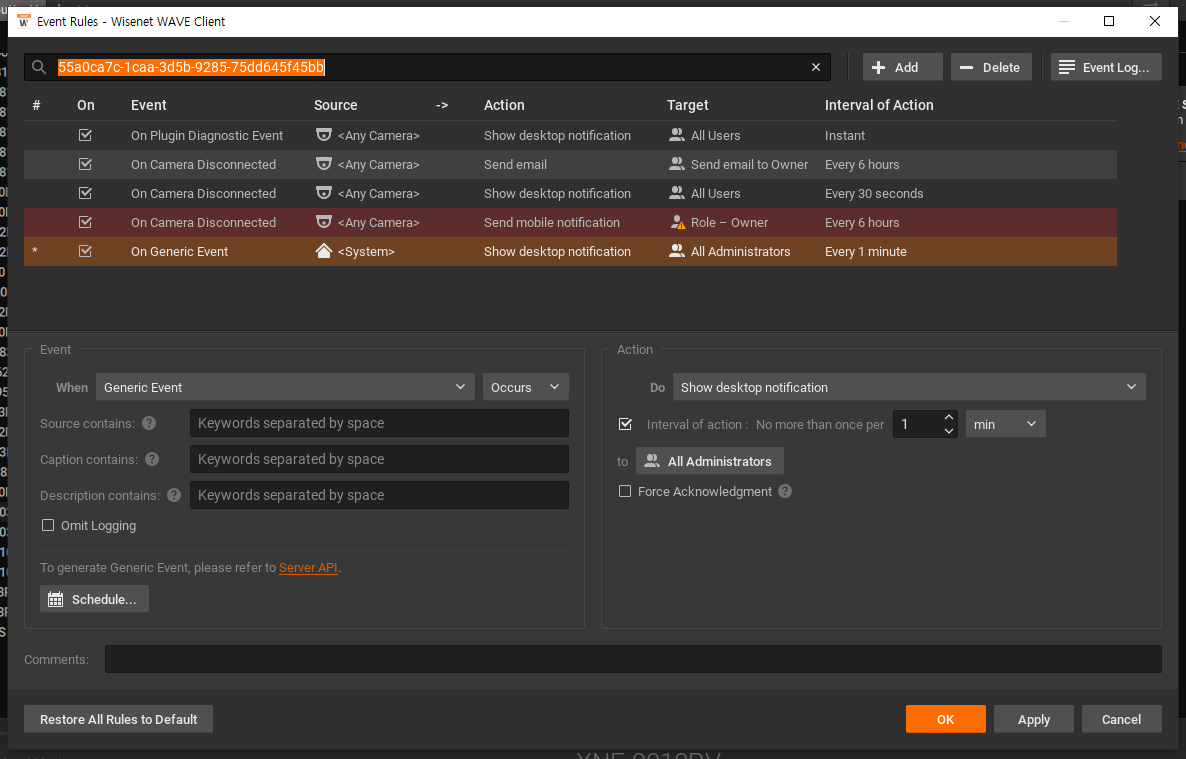Click help icon next to Force Acknowledgment
Screen dimensions: 1186x759
pyautogui.click(x=785, y=491)
